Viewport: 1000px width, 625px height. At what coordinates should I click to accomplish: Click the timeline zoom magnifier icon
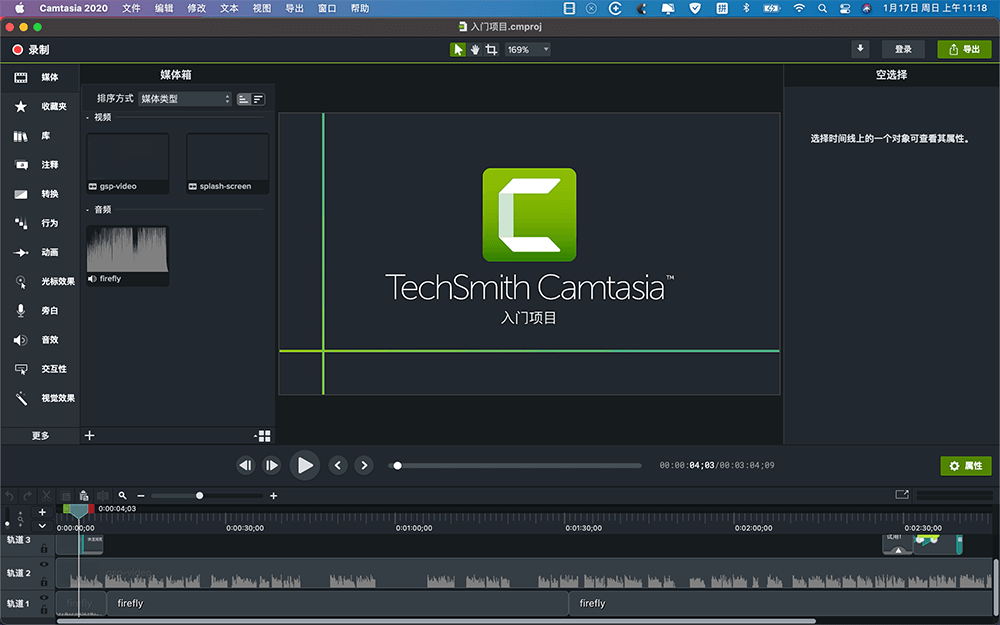pyautogui.click(x=122, y=496)
